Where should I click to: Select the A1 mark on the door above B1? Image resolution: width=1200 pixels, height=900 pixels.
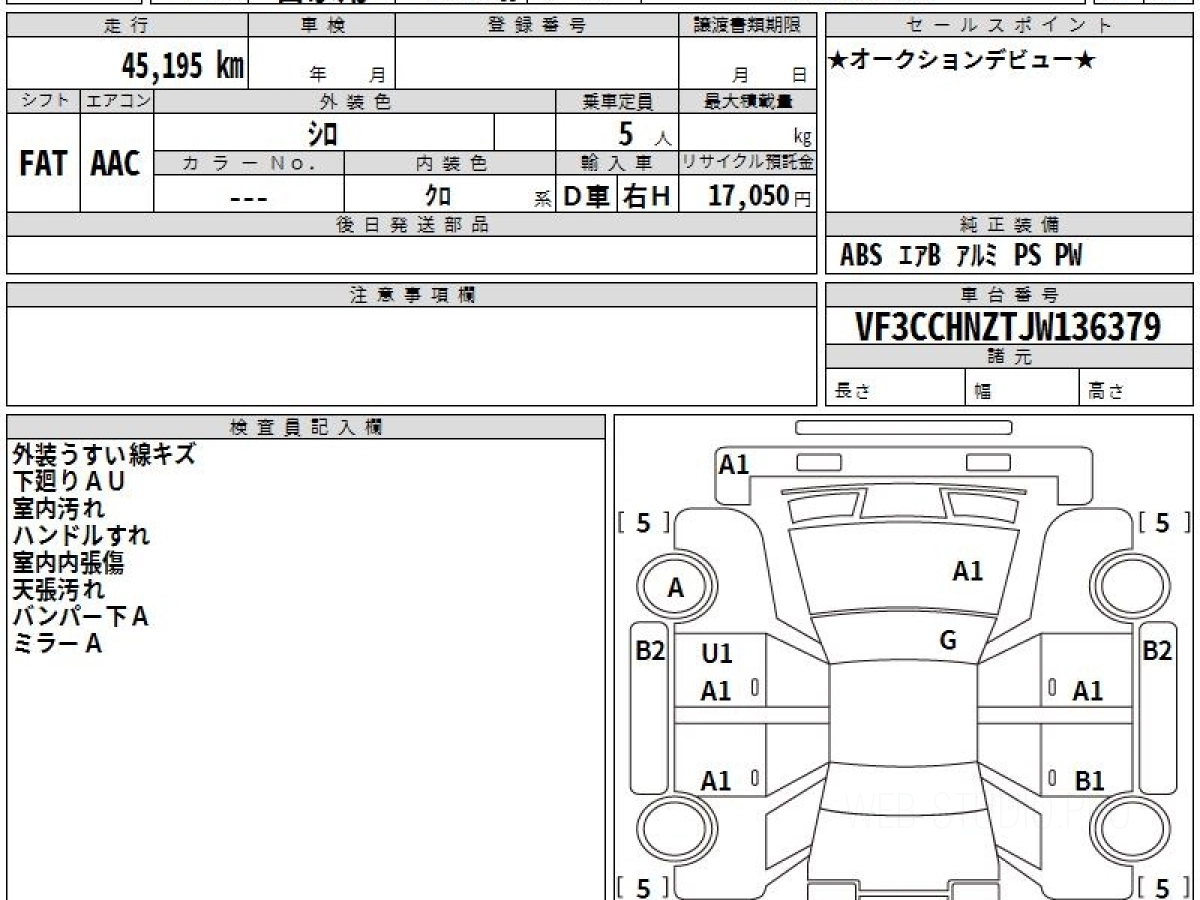1088,691
